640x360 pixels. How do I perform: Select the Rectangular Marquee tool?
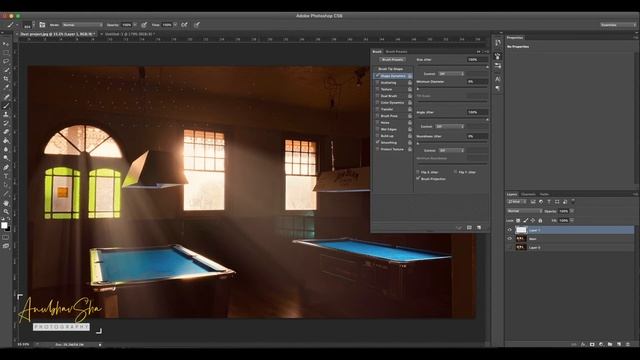tap(6, 53)
